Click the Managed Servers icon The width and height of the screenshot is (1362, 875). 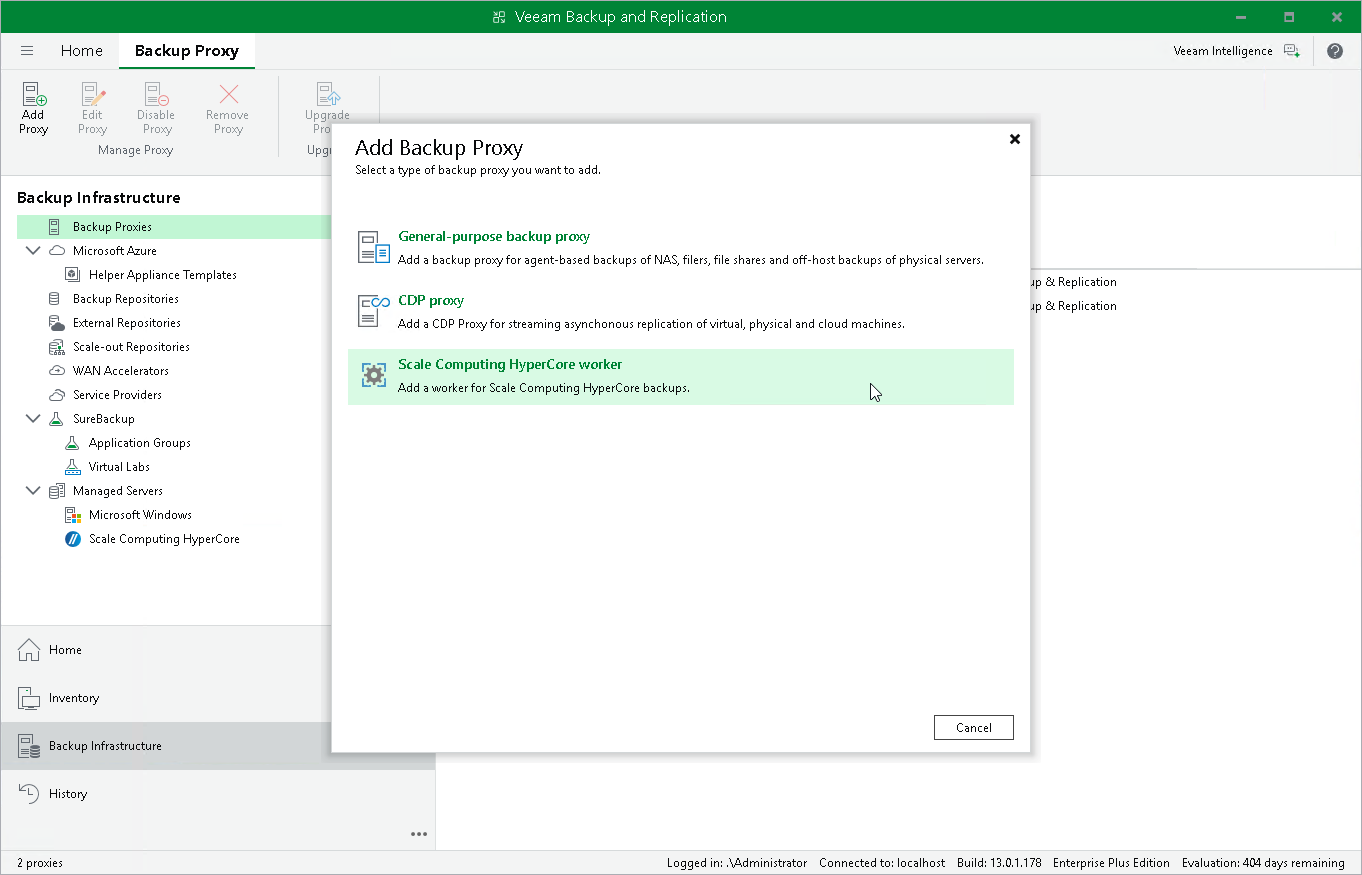56,491
